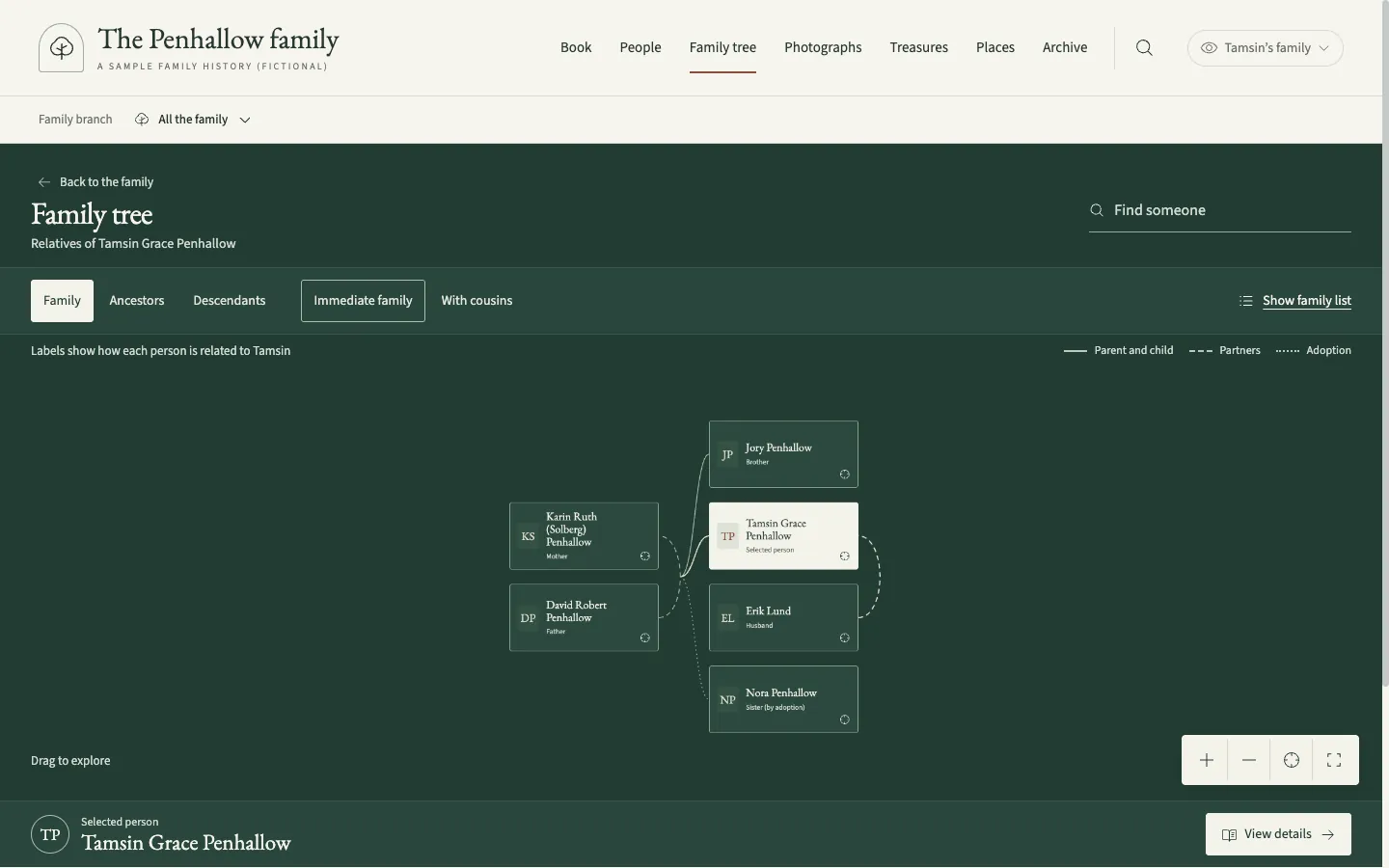1389x868 pixels.
Task: Click focus icon on Karin Ruth card
Action: point(645,556)
